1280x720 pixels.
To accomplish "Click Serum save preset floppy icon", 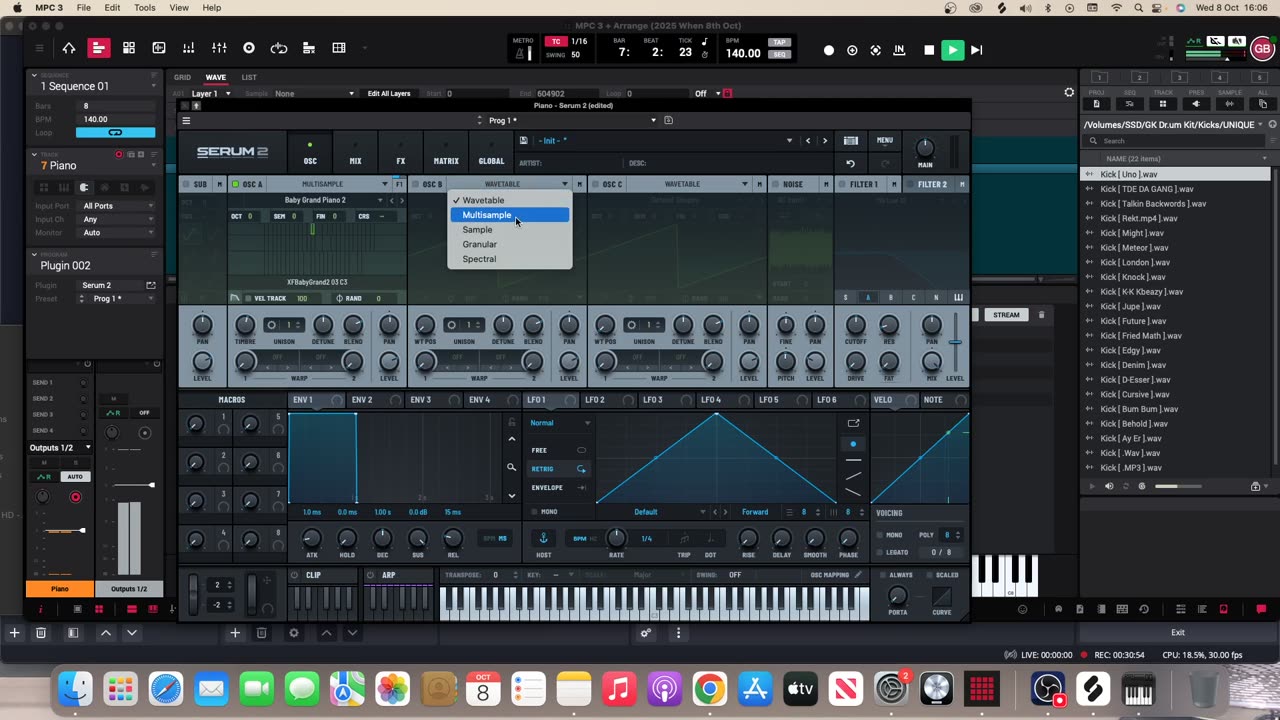I will pyautogui.click(x=524, y=140).
